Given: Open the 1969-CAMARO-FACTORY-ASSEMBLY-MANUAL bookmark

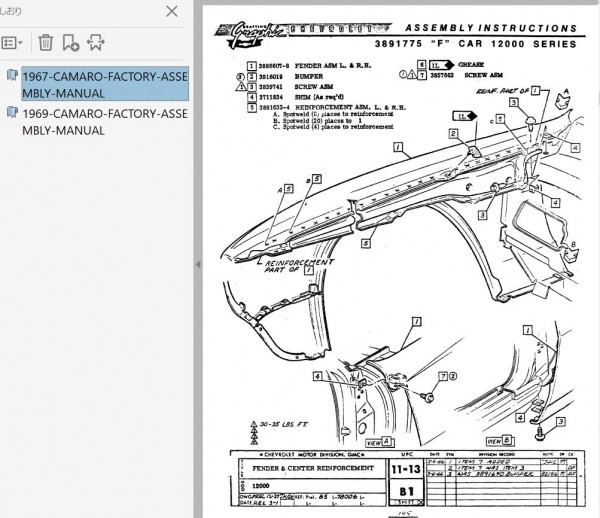Looking at the screenshot, I should [105, 122].
